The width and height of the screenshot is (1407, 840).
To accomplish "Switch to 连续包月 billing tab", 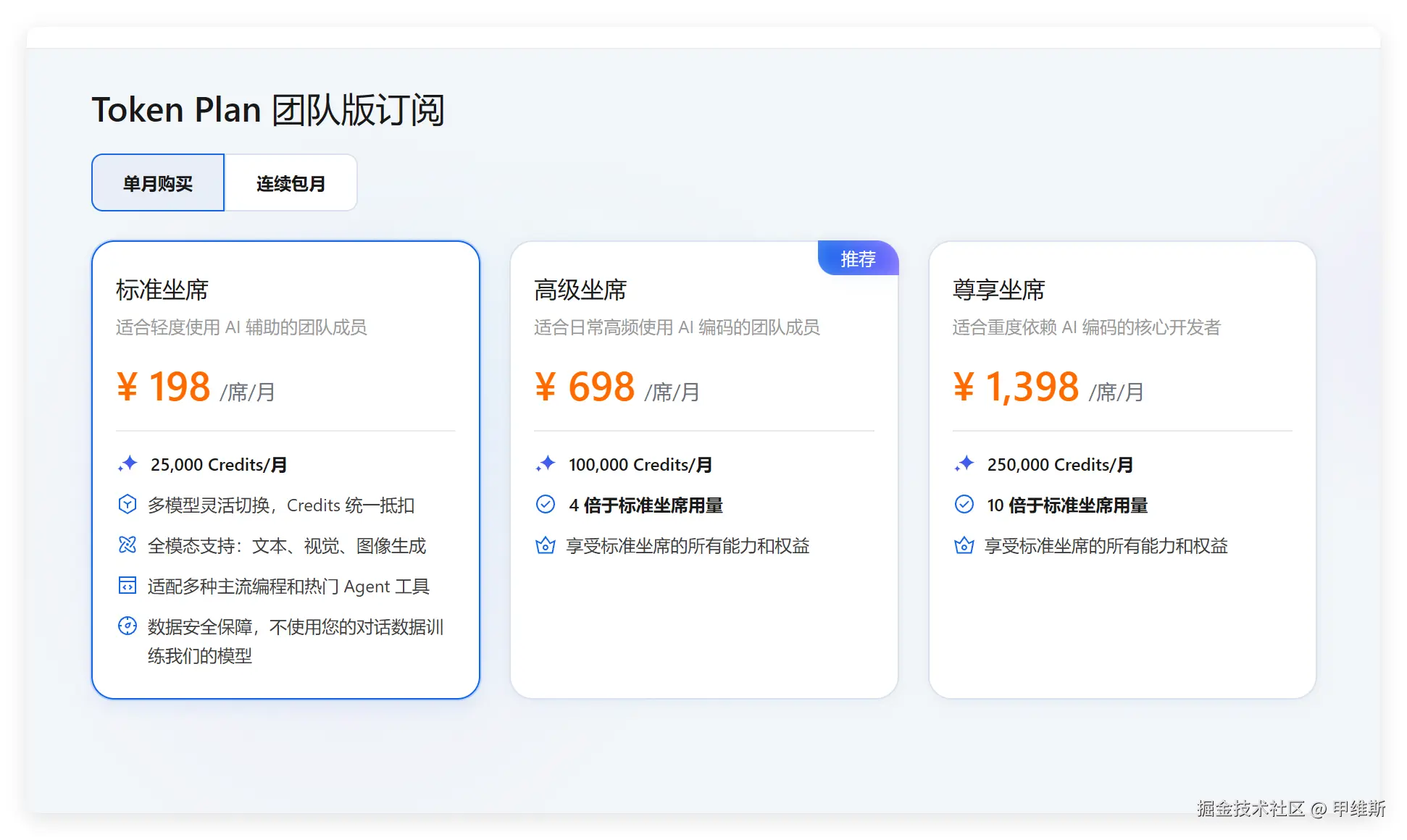I will tap(291, 183).
